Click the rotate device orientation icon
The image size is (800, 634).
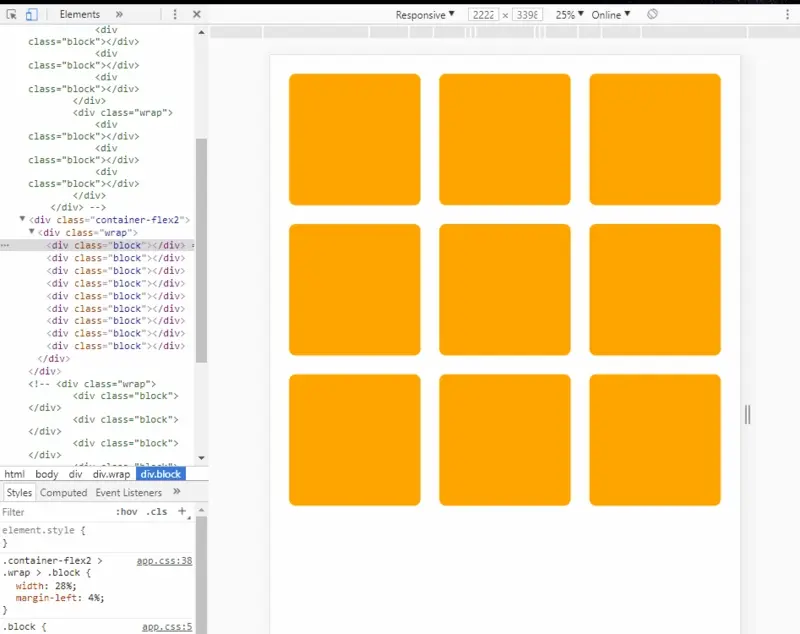coord(652,14)
